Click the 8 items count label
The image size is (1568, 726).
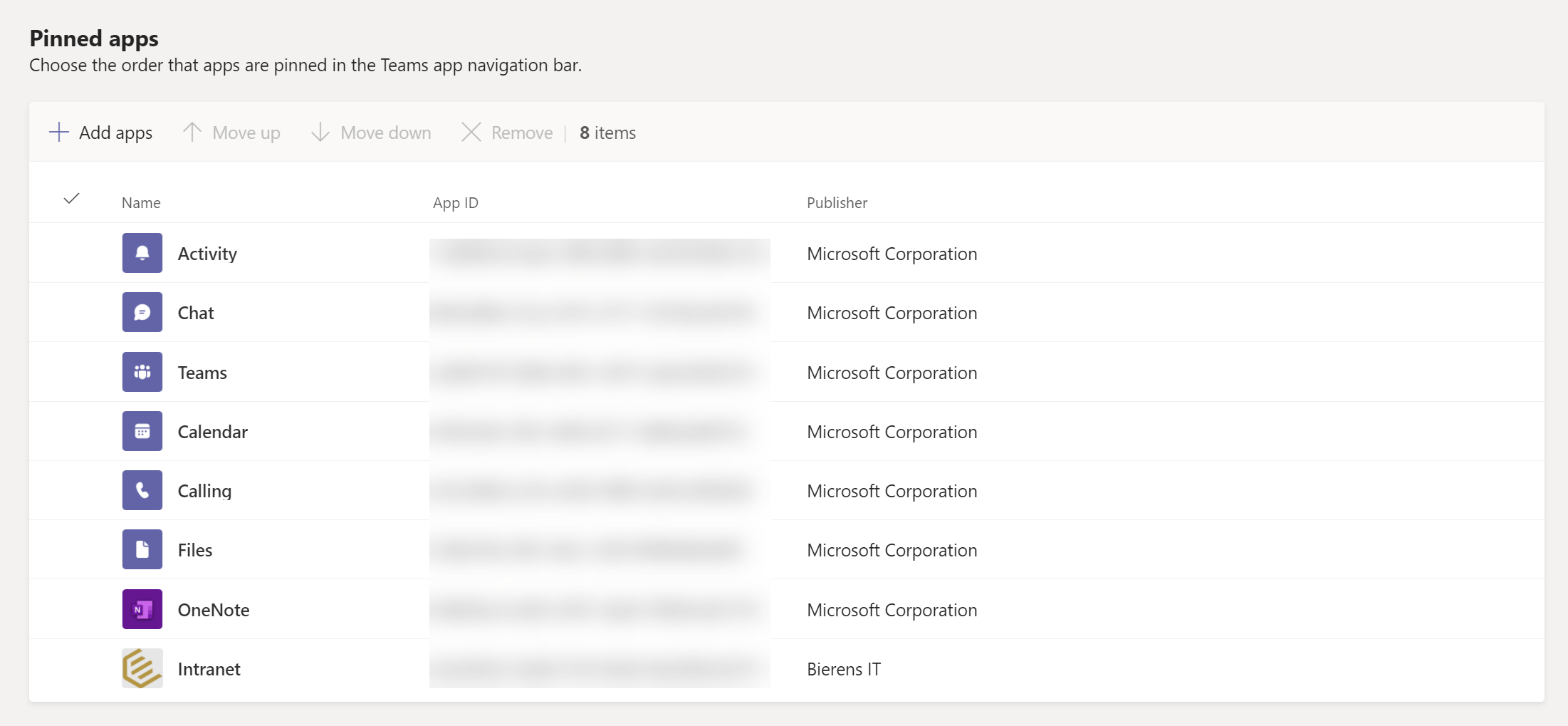[x=607, y=133]
